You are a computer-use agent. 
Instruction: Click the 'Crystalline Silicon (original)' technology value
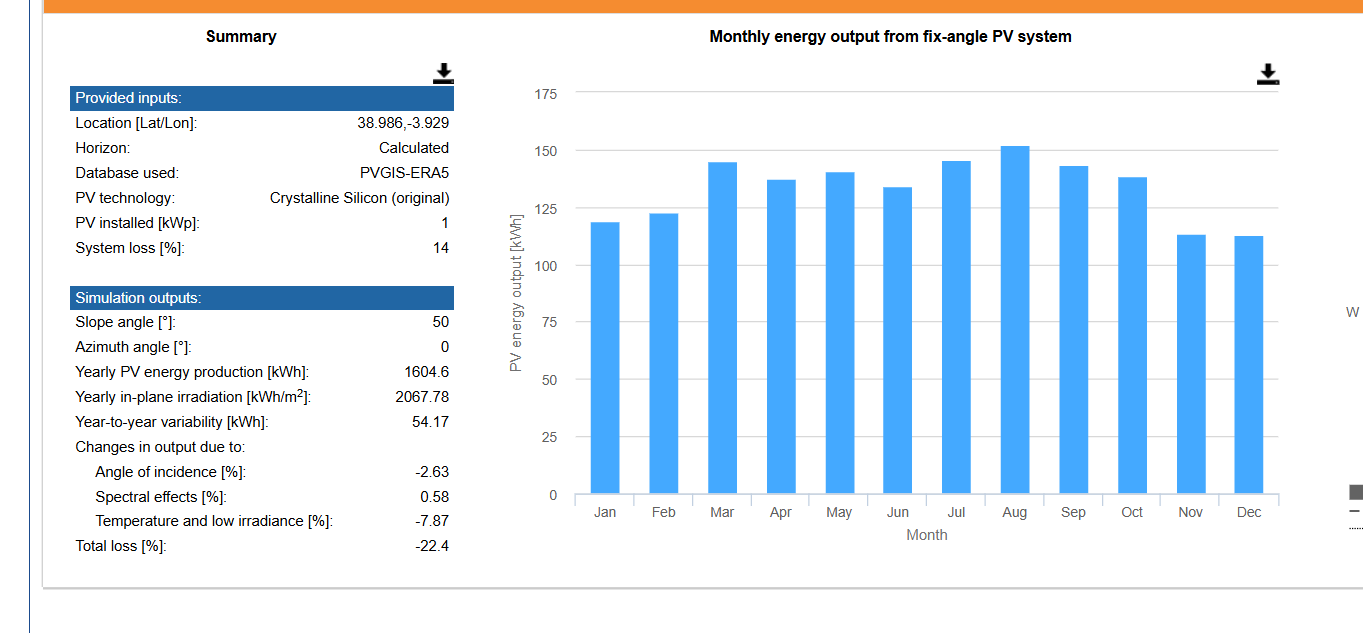point(359,198)
